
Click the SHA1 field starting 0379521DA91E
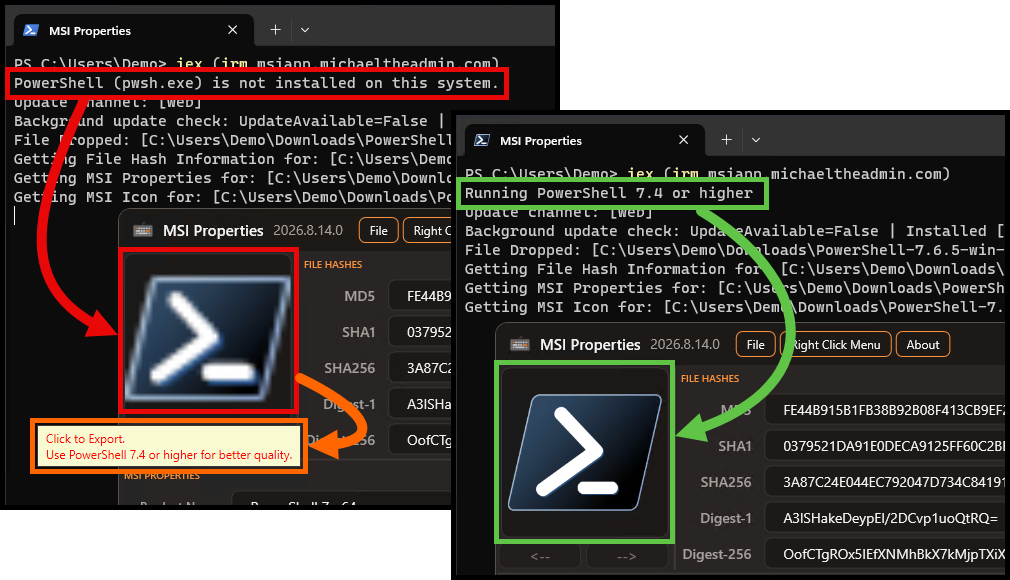tap(885, 446)
